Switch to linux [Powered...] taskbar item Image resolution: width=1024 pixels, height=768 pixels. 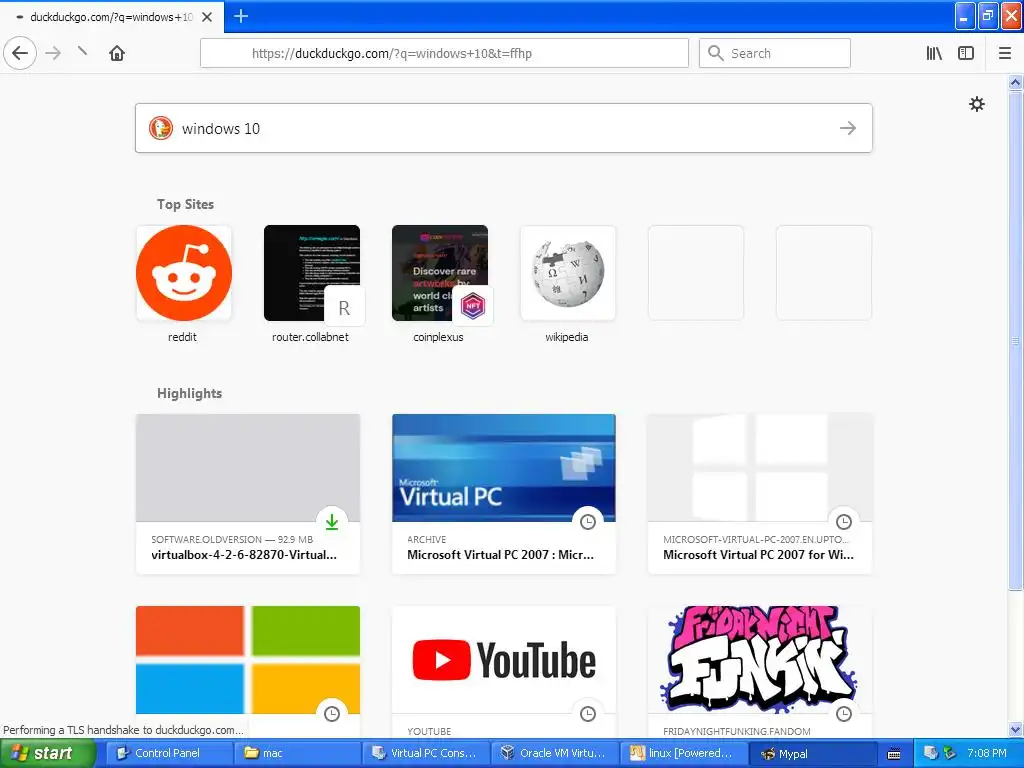682,753
